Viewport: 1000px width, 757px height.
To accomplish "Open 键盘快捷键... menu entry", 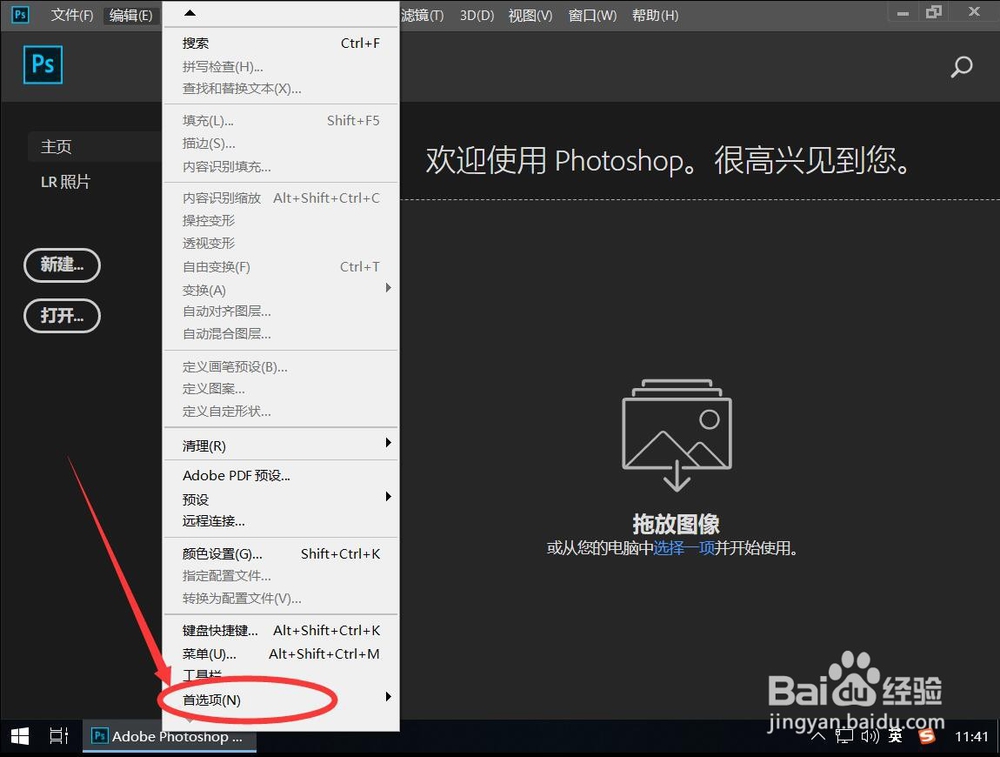I will click(281, 631).
